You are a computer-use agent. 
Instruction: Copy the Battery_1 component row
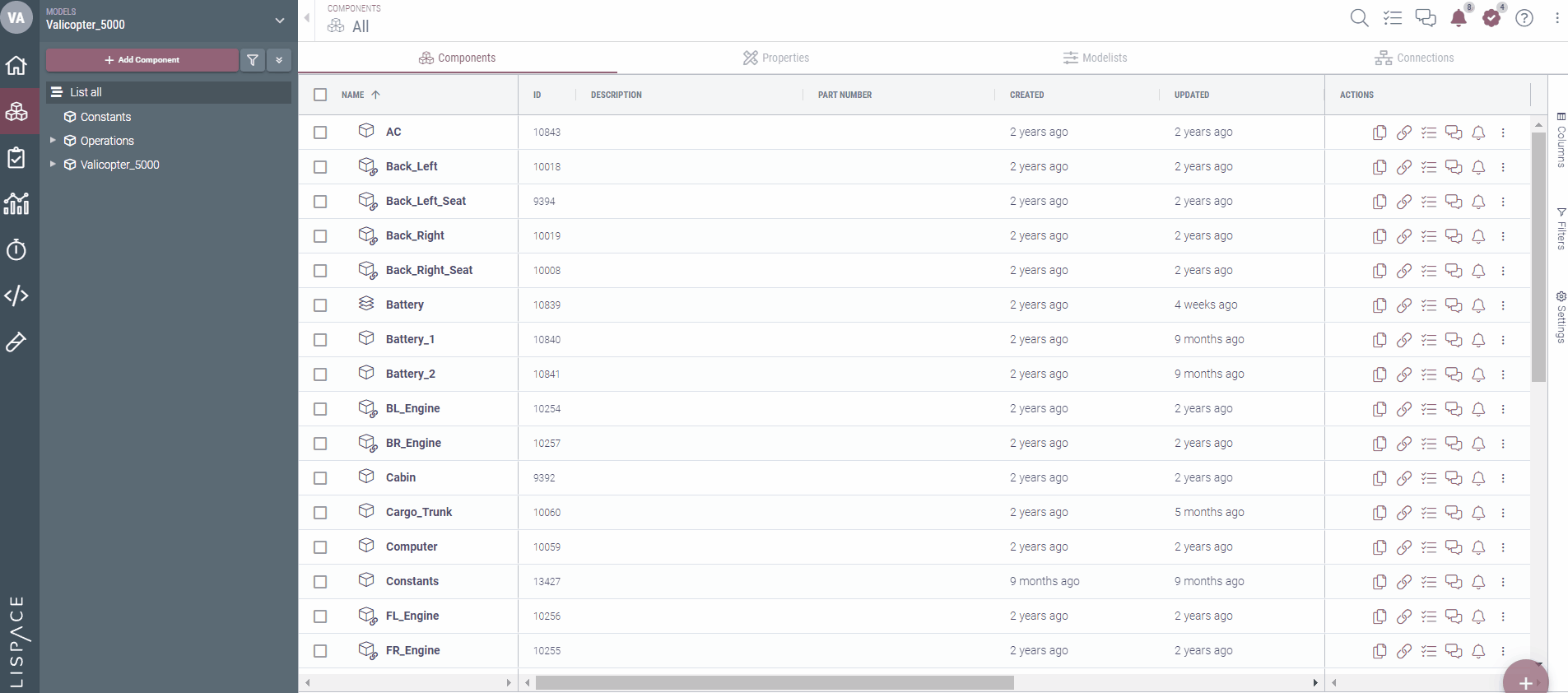pos(1380,340)
